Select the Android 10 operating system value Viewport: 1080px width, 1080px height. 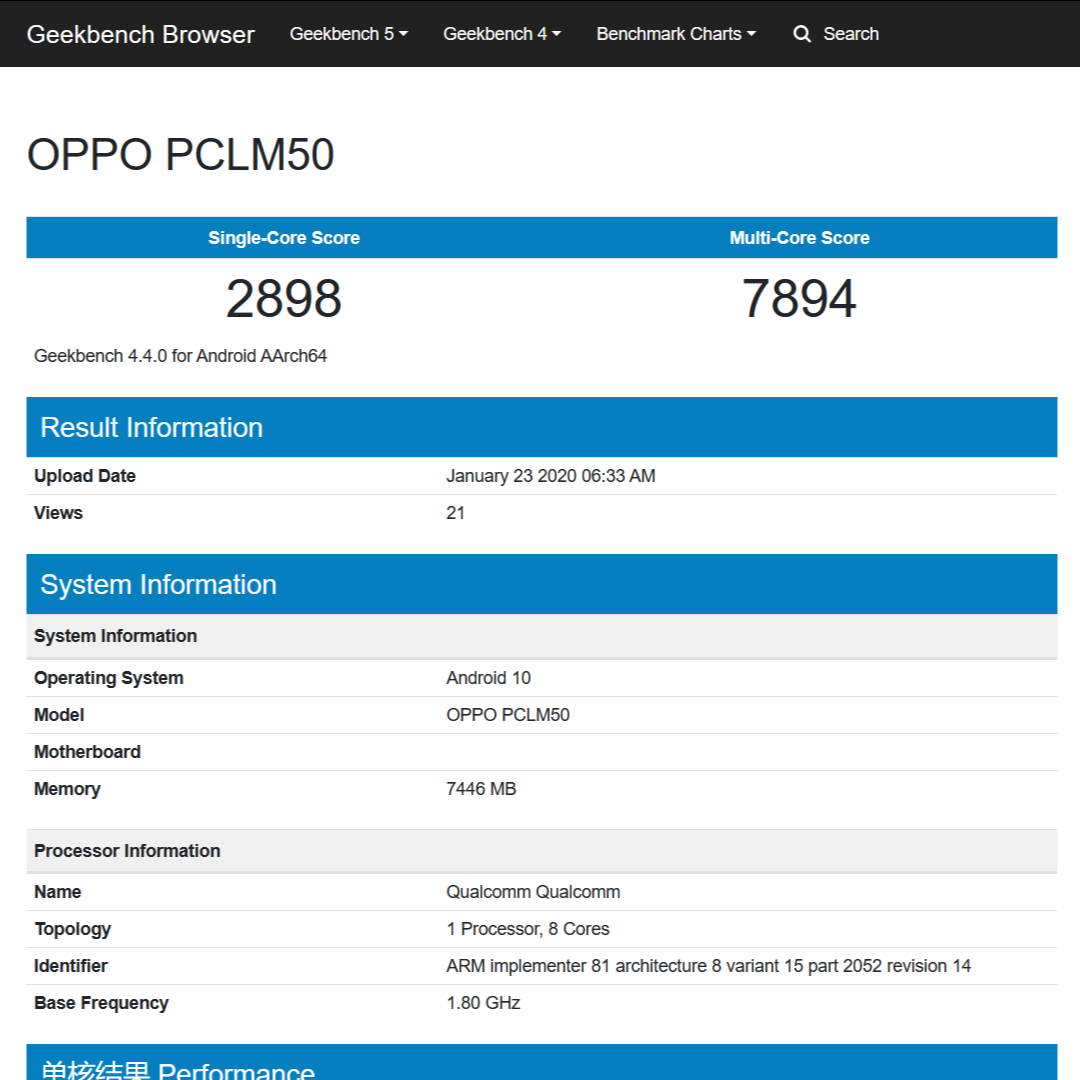[x=488, y=678]
